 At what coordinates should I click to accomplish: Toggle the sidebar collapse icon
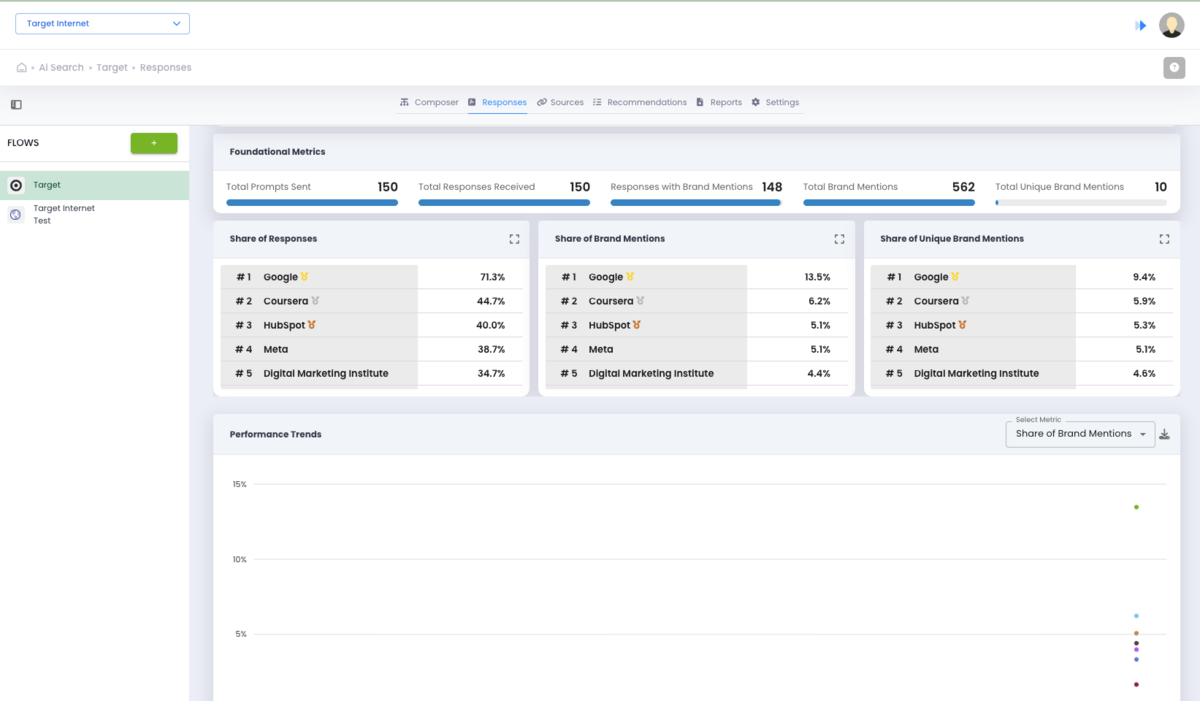16,104
